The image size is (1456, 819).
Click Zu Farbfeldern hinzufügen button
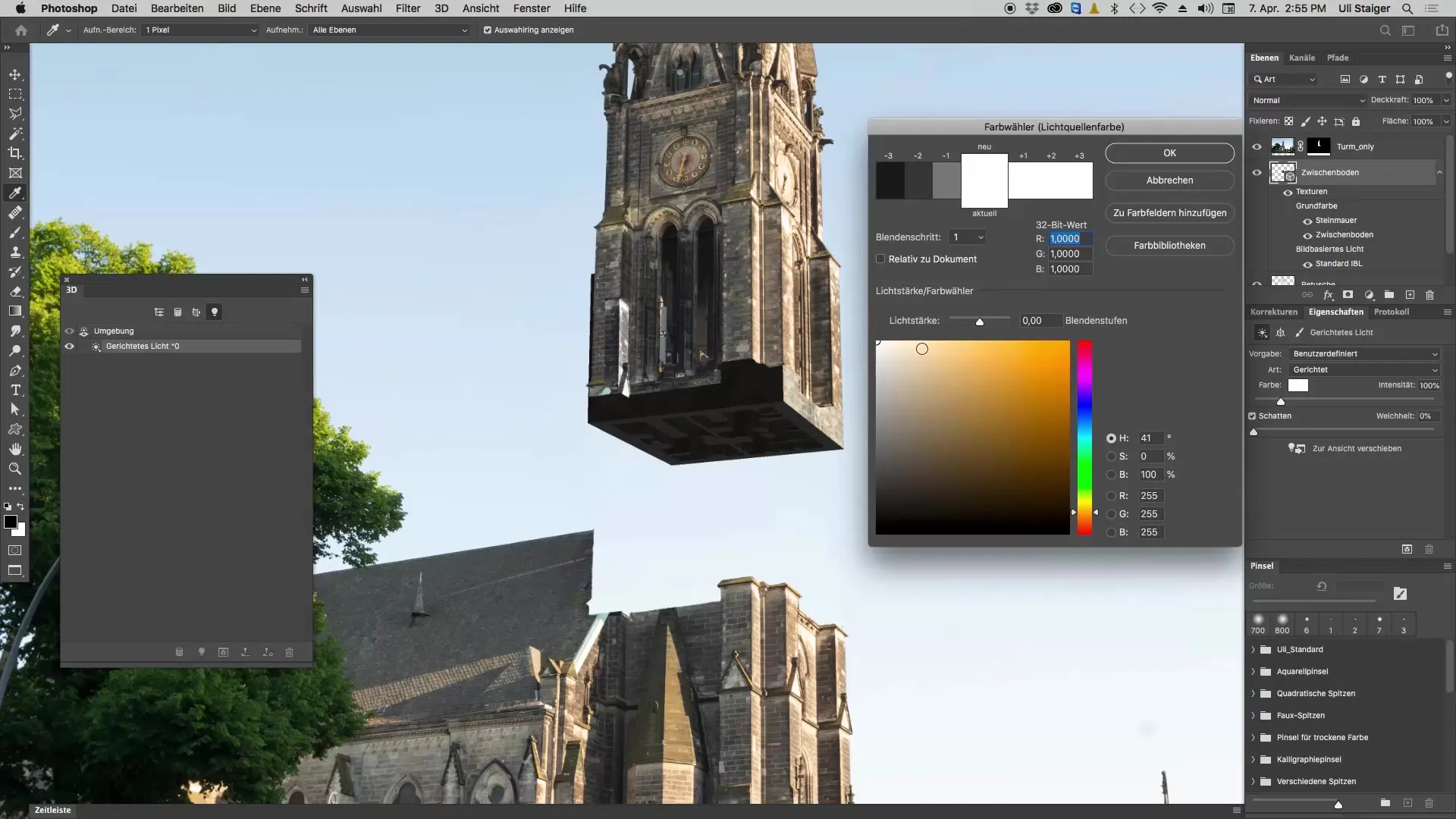point(1169,213)
